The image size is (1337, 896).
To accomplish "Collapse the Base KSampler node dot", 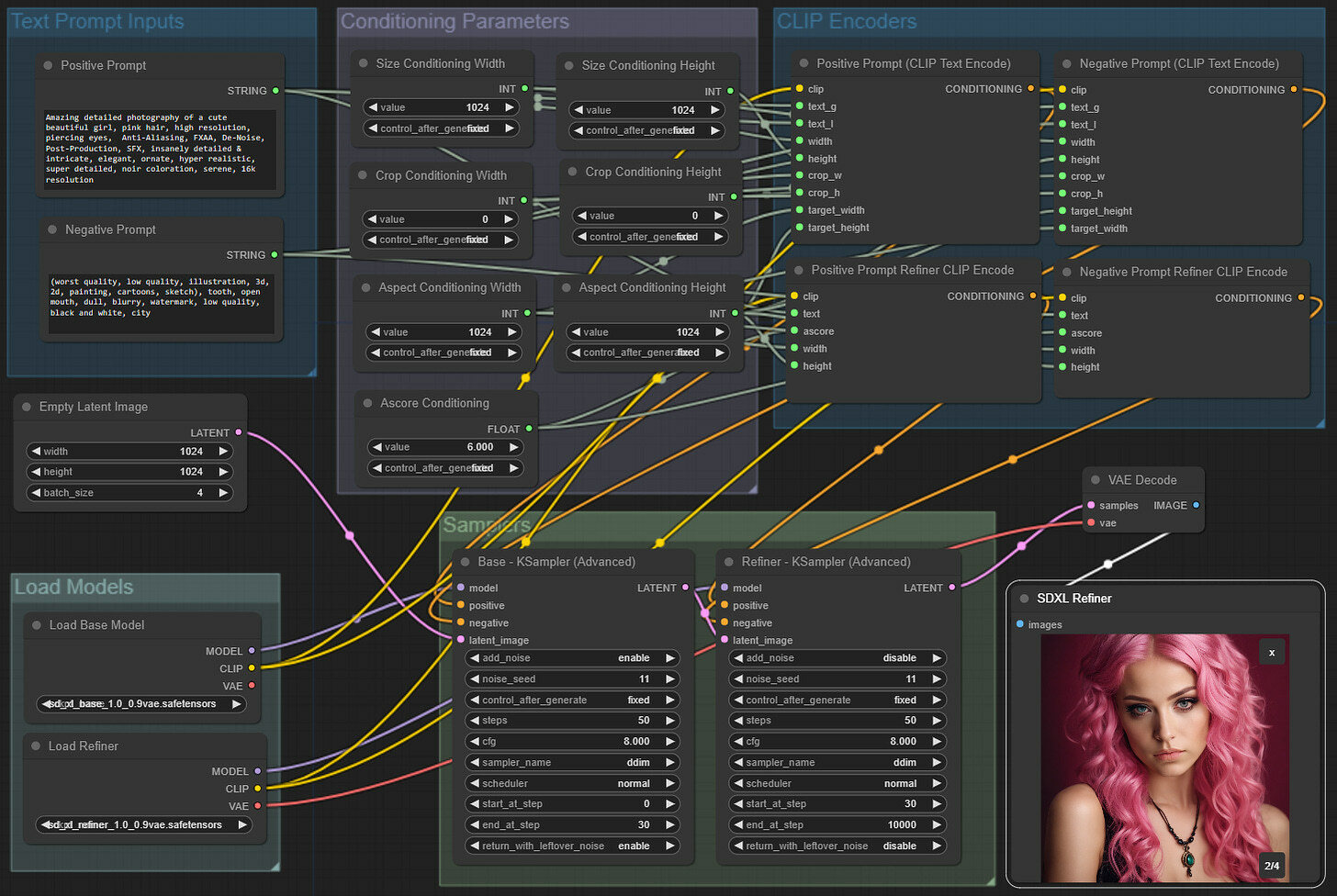I will coord(466,562).
